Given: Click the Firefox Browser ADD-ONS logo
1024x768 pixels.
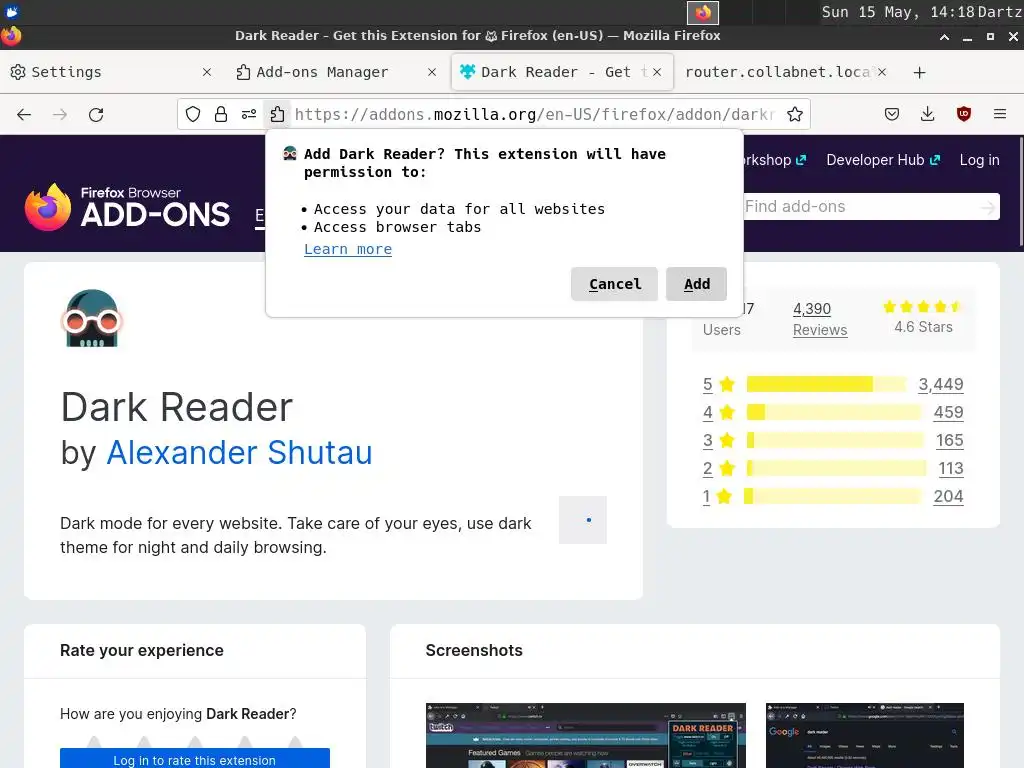Looking at the screenshot, I should (x=127, y=206).
